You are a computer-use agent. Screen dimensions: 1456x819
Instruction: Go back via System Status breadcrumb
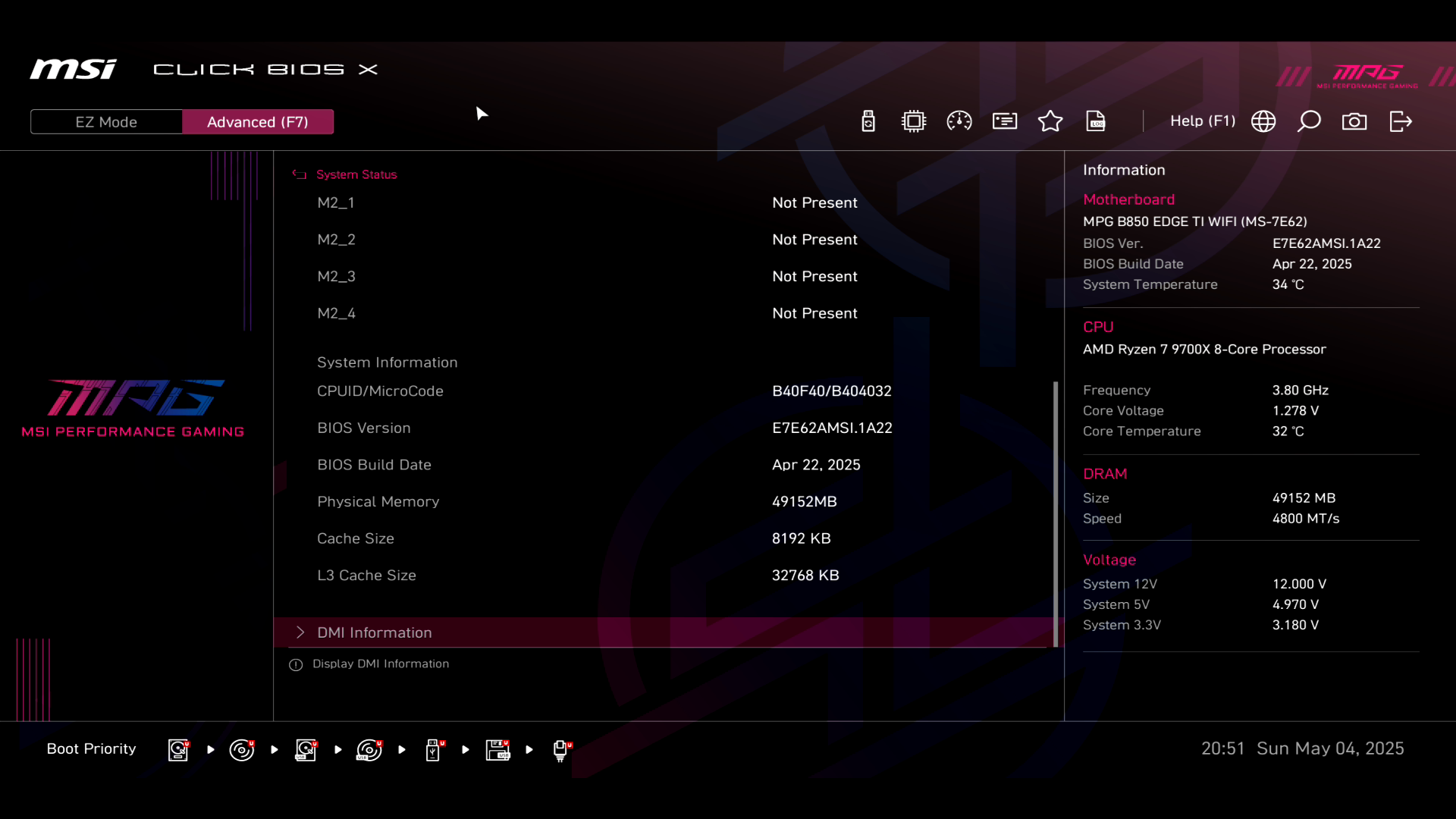(356, 174)
